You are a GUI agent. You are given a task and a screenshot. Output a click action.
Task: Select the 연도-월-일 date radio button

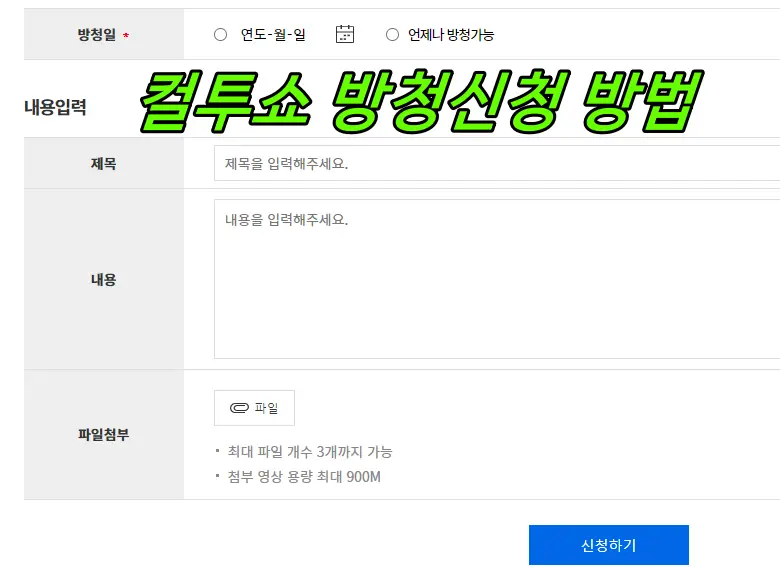220,35
